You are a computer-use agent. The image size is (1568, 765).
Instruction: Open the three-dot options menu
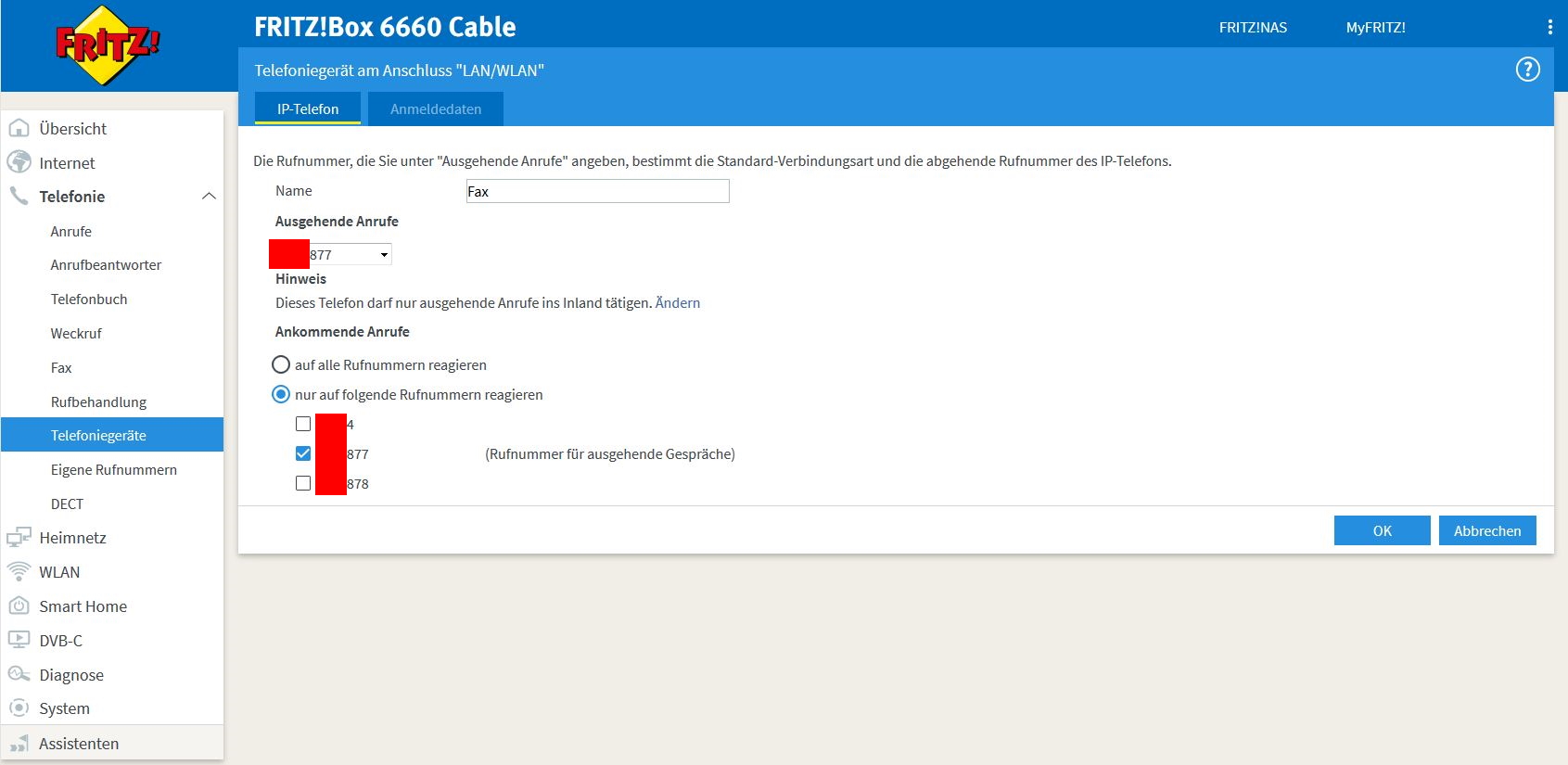click(x=1549, y=27)
